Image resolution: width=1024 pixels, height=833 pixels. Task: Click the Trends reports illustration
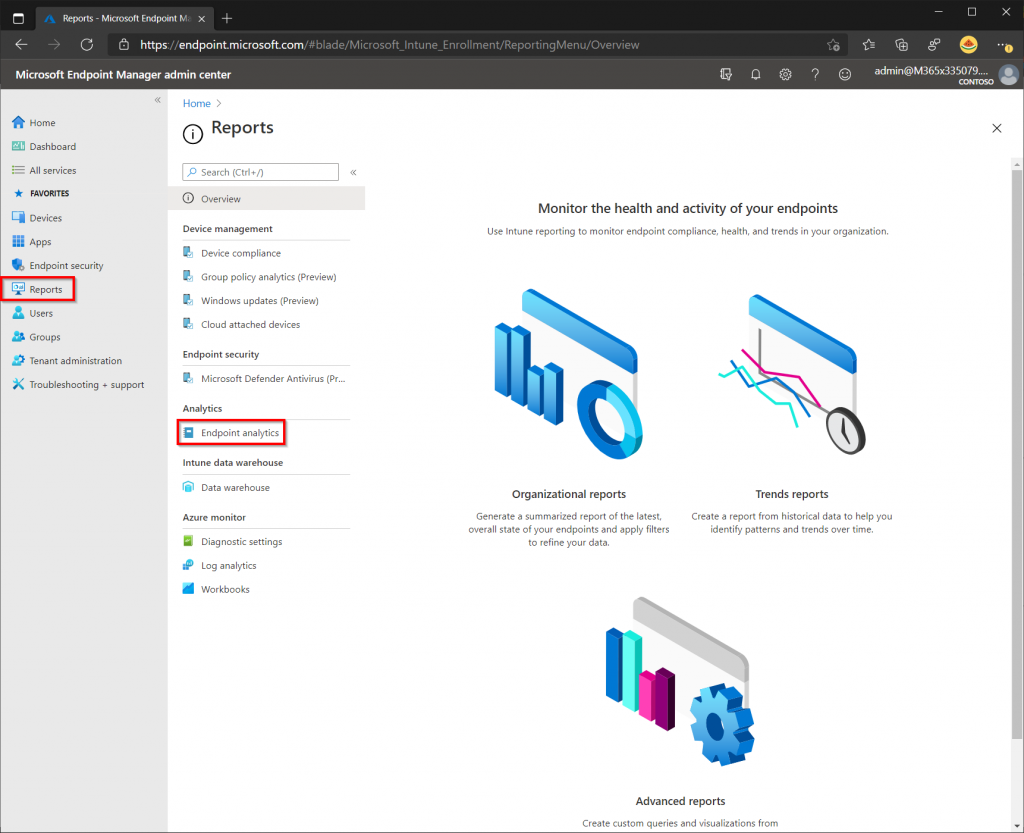792,374
